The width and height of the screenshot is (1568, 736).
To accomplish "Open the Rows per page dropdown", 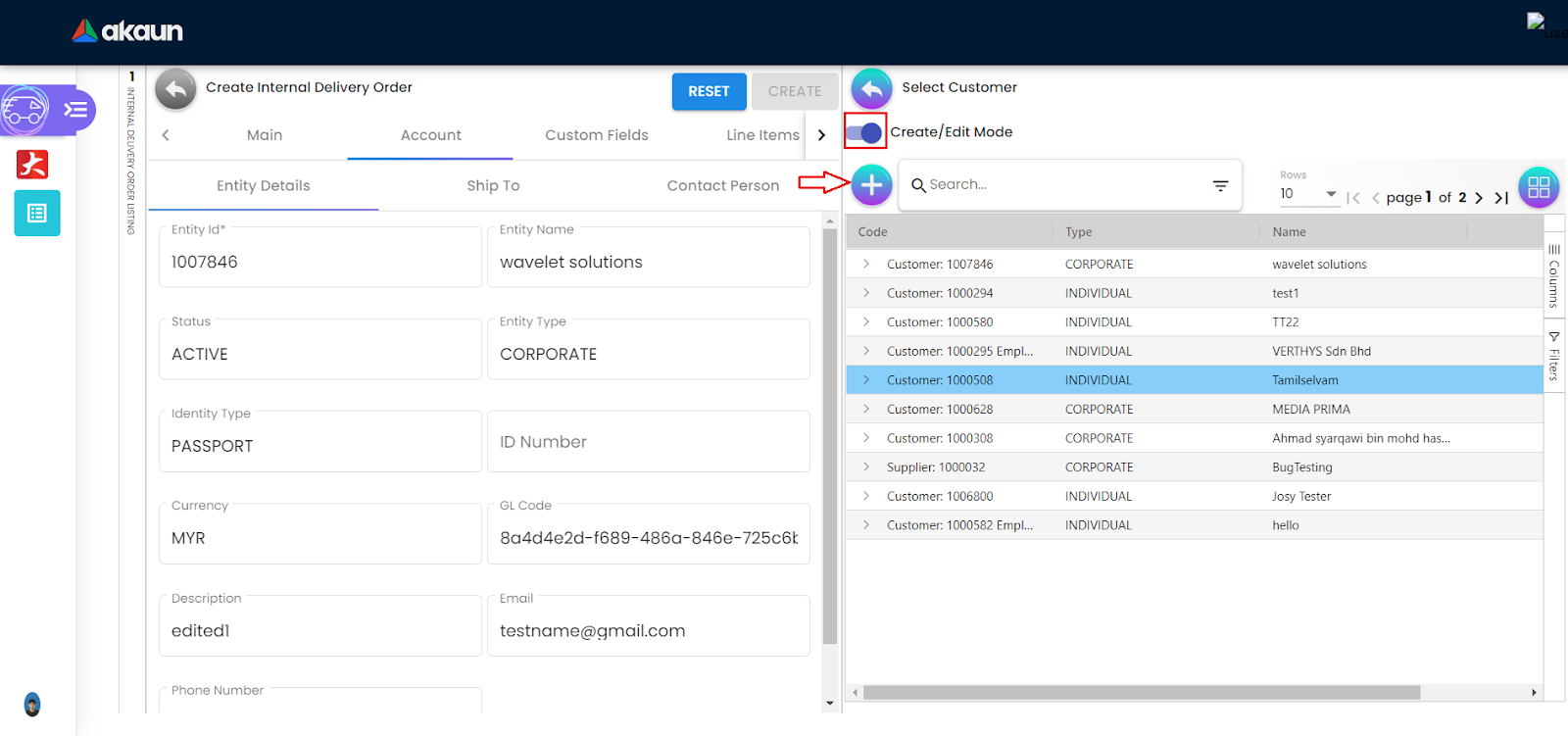I will [1308, 194].
